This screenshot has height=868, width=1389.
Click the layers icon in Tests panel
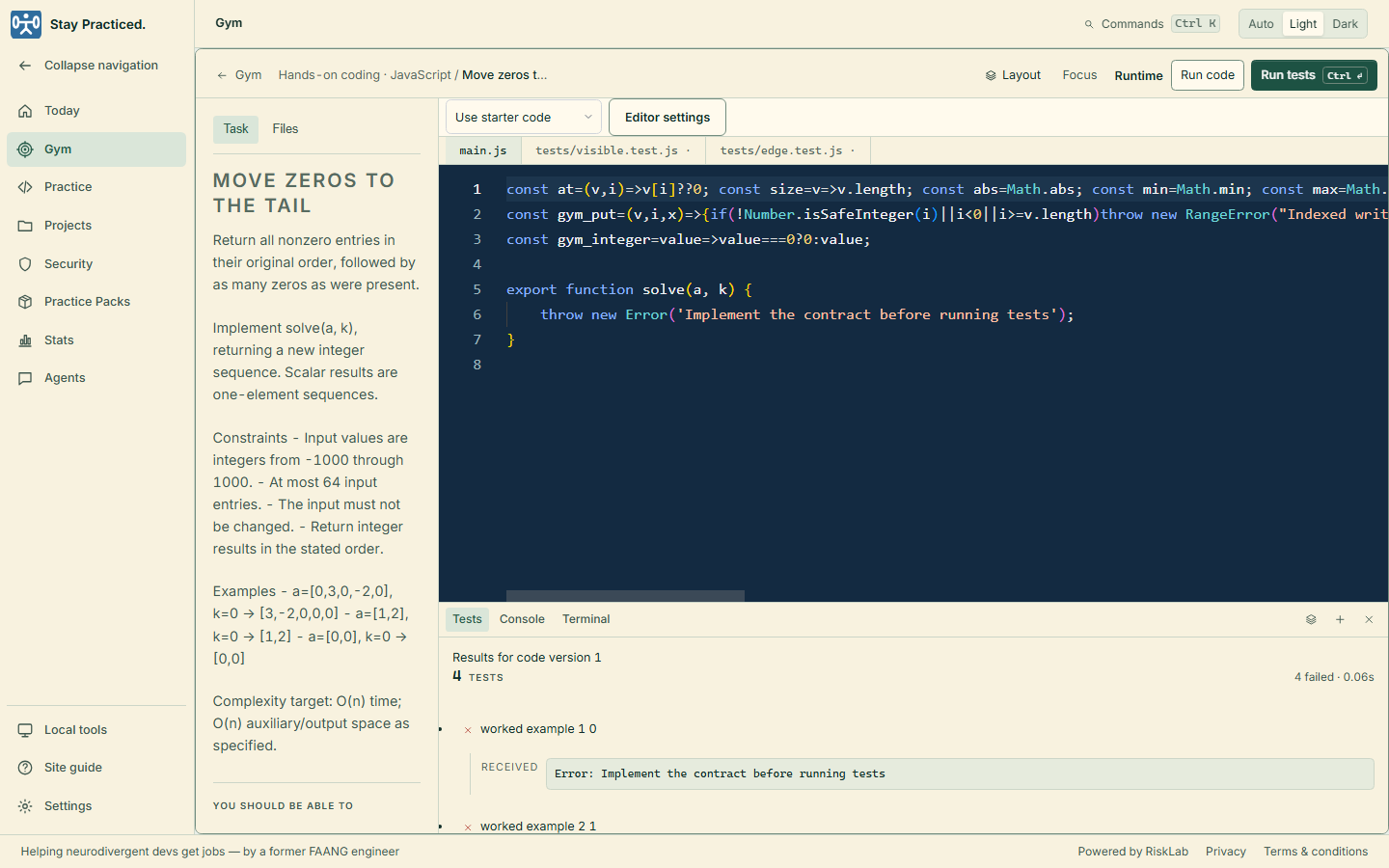pyautogui.click(x=1311, y=620)
